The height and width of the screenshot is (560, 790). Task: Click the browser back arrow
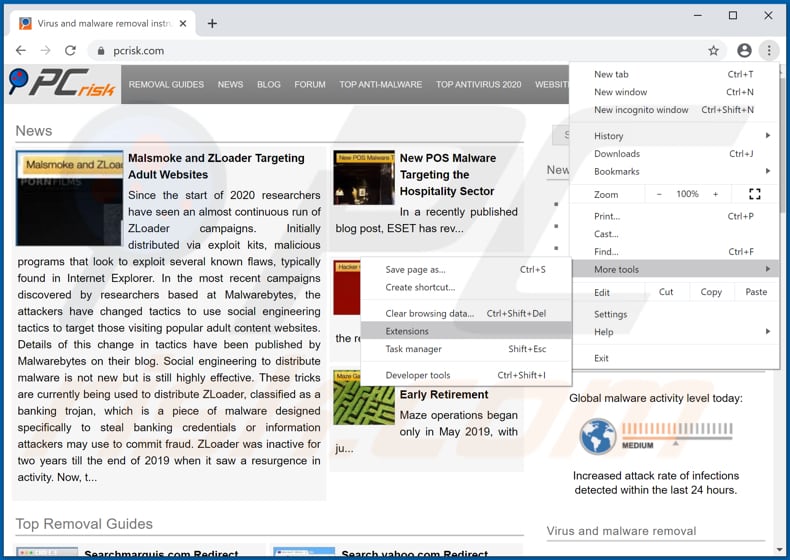[x=21, y=51]
